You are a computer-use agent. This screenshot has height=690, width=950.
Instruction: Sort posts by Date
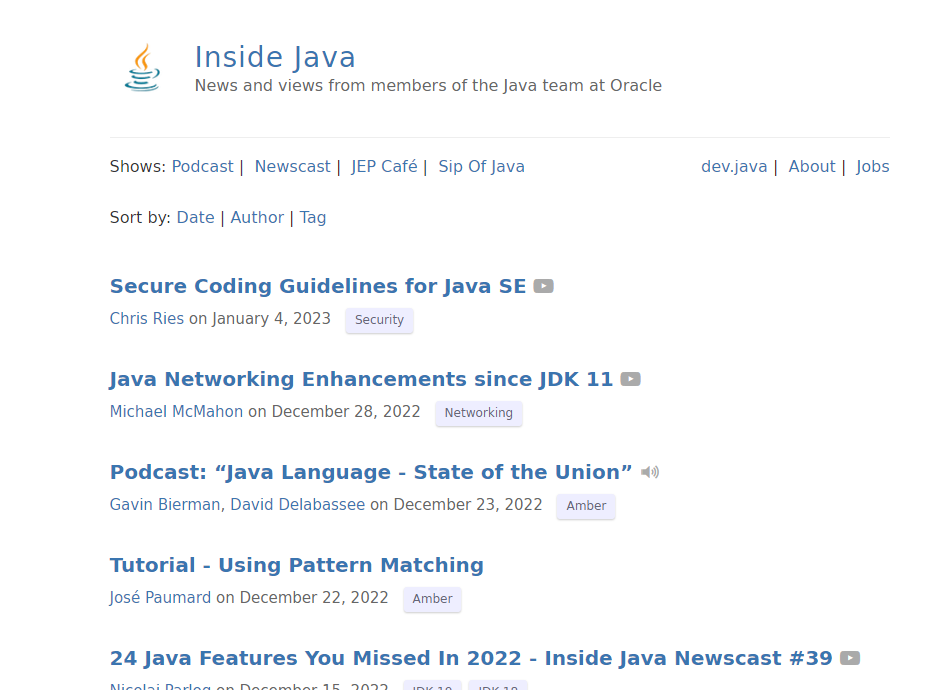pos(196,217)
